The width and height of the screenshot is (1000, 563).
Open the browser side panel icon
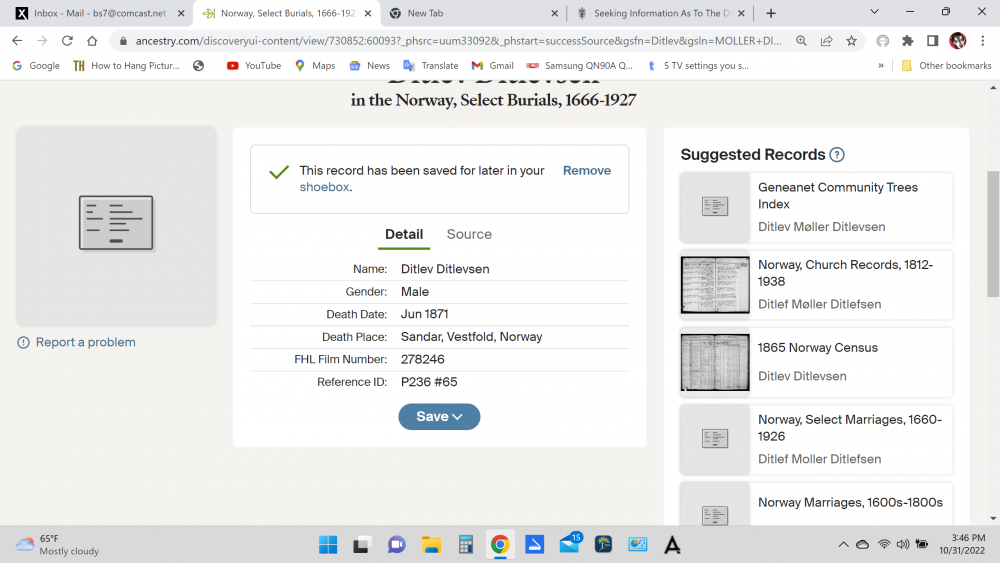932,41
